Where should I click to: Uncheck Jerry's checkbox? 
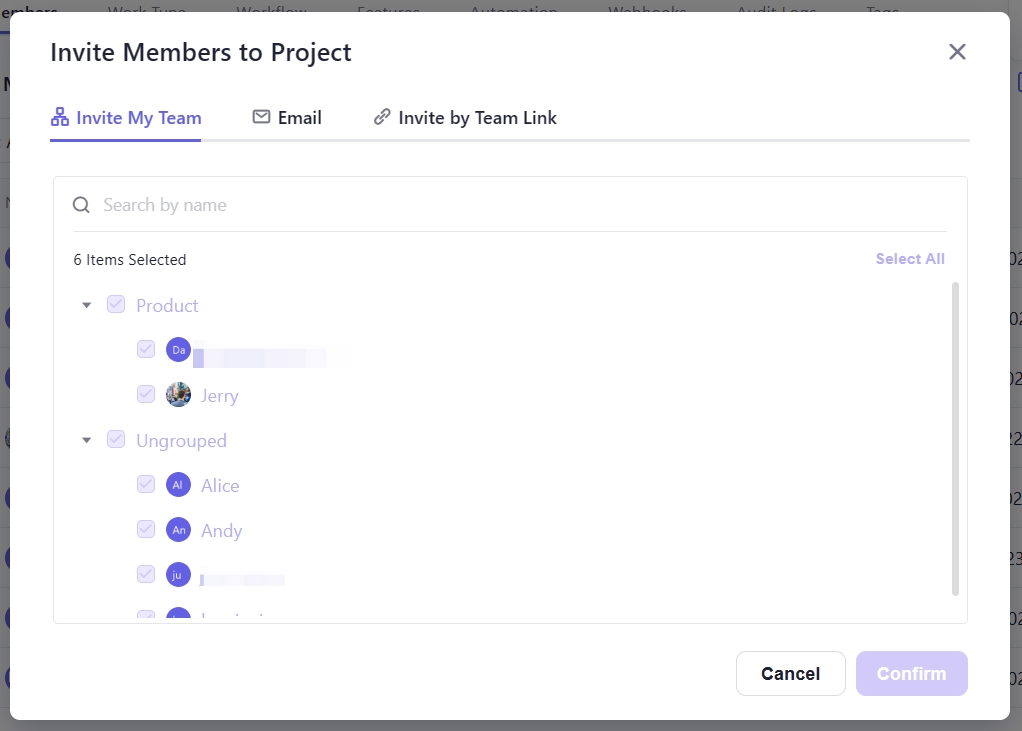coord(146,395)
